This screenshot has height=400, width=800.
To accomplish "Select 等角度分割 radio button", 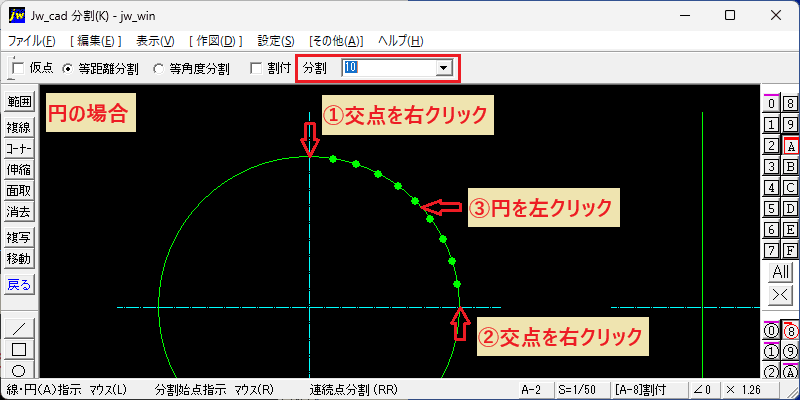I will [x=159, y=69].
